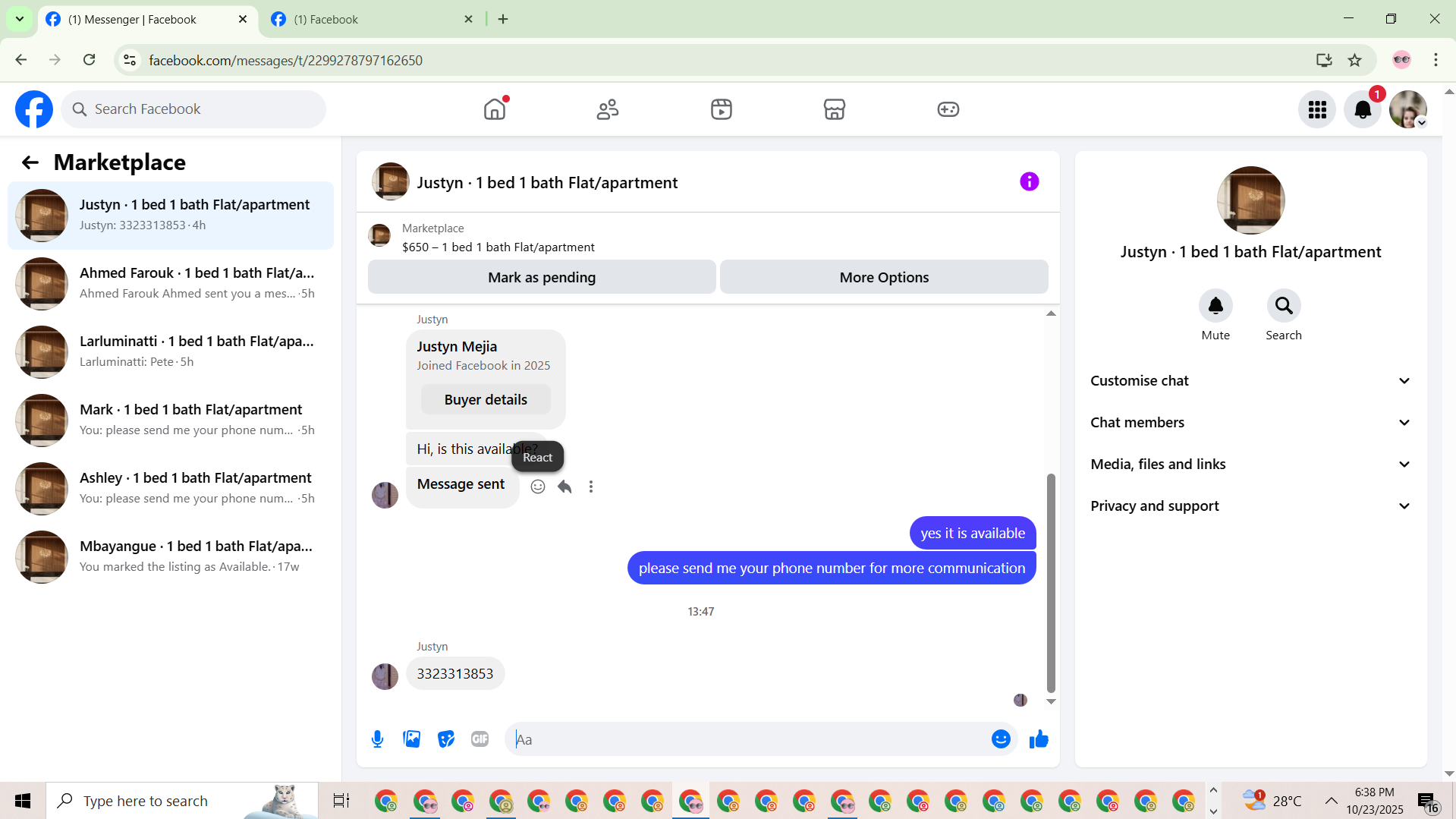
Task: Click scroll-down arrow of chat scrollbar
Action: [x=1051, y=701]
